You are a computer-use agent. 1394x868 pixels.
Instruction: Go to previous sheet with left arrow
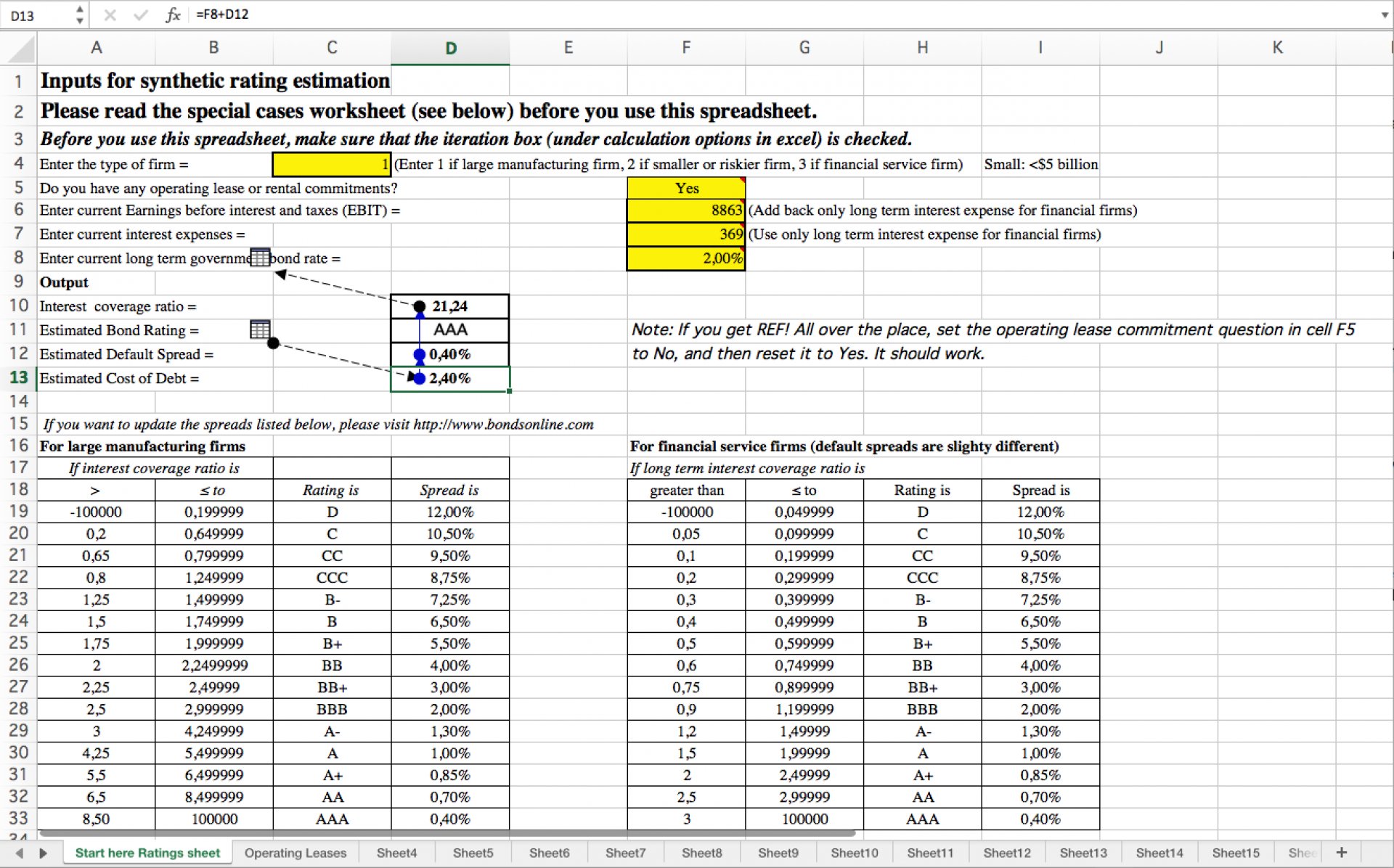point(20,853)
